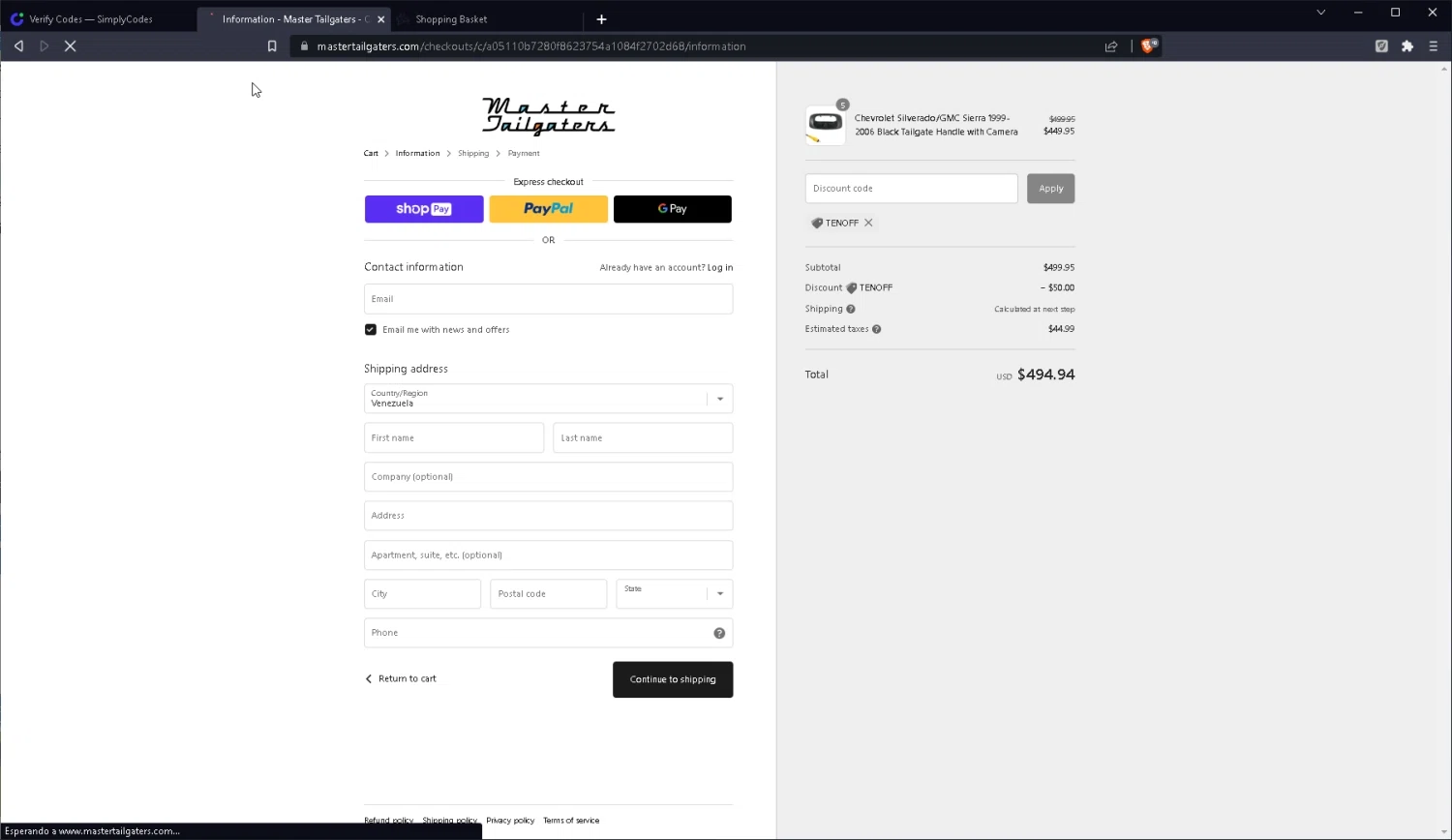Close the Information - Master Tailgaters tab
The height and width of the screenshot is (840, 1452).
[381, 19]
